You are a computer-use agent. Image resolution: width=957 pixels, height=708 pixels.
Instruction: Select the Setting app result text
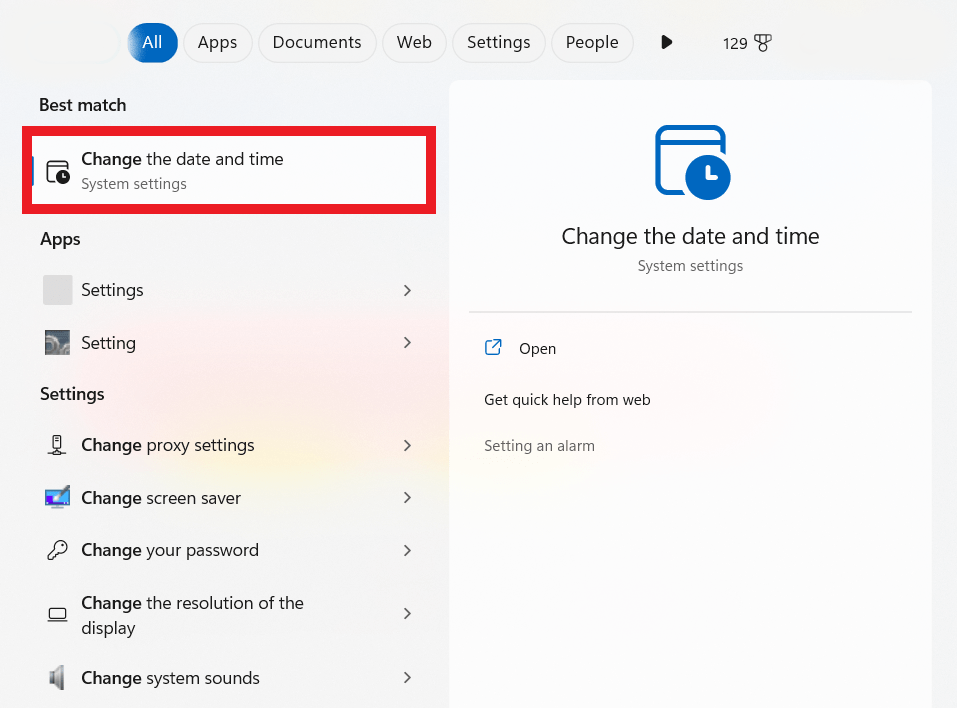coord(109,343)
